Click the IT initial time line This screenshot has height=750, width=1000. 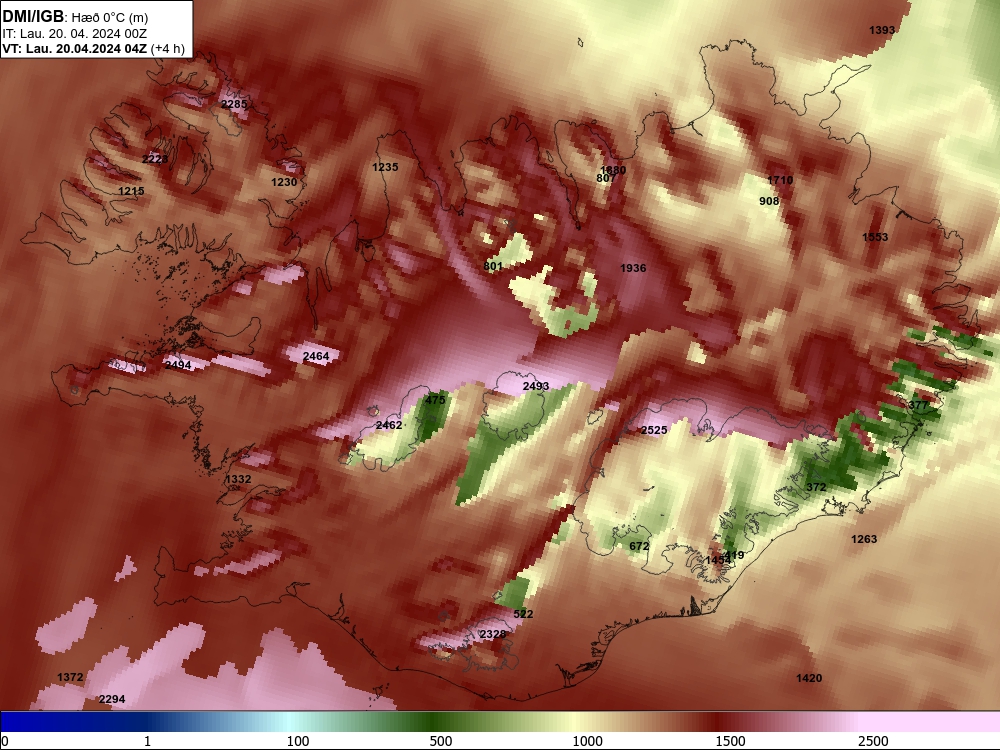click(x=75, y=34)
